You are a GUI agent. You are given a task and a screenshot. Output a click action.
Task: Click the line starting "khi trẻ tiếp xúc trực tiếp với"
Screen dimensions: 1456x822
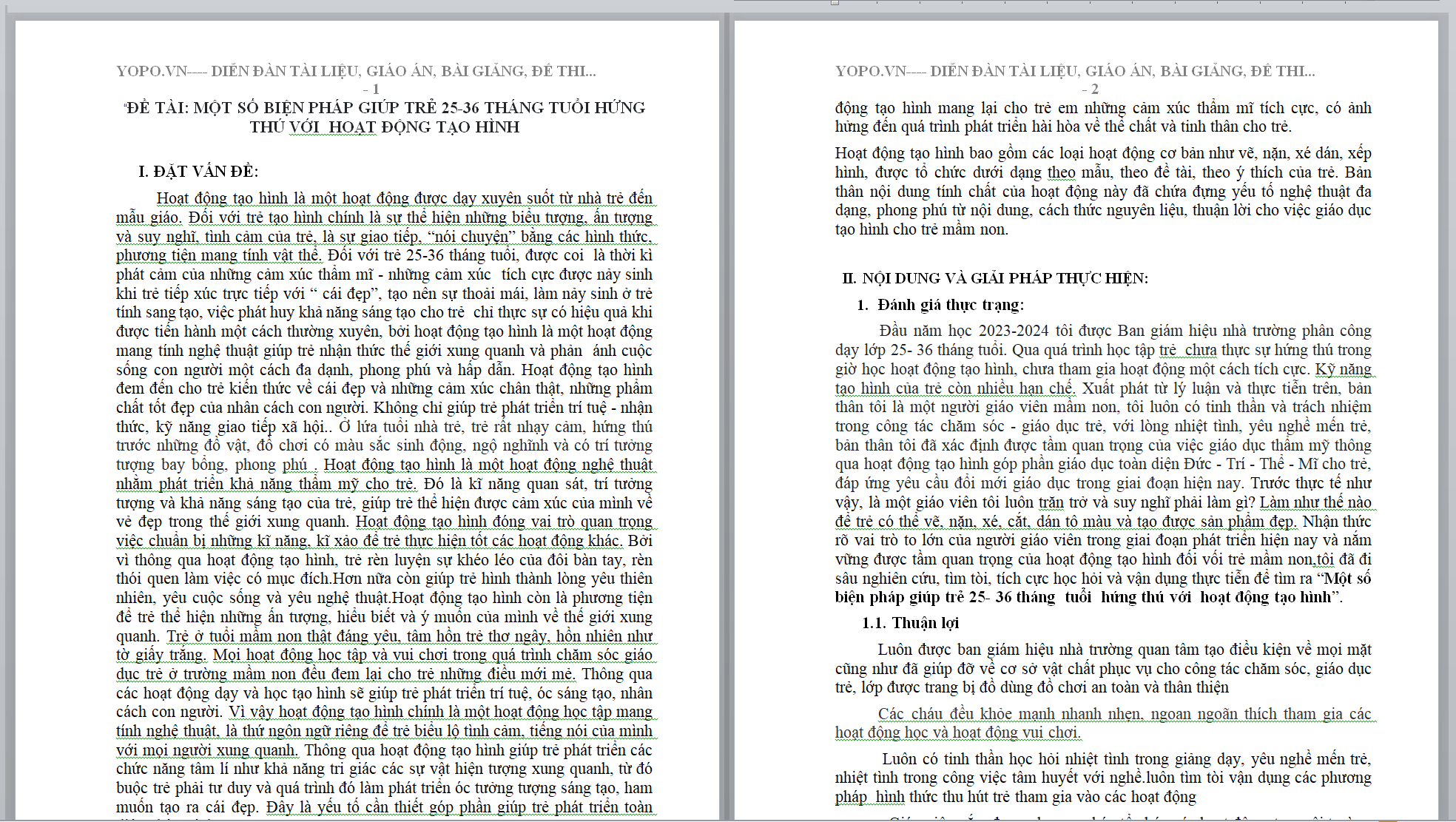click(384, 294)
